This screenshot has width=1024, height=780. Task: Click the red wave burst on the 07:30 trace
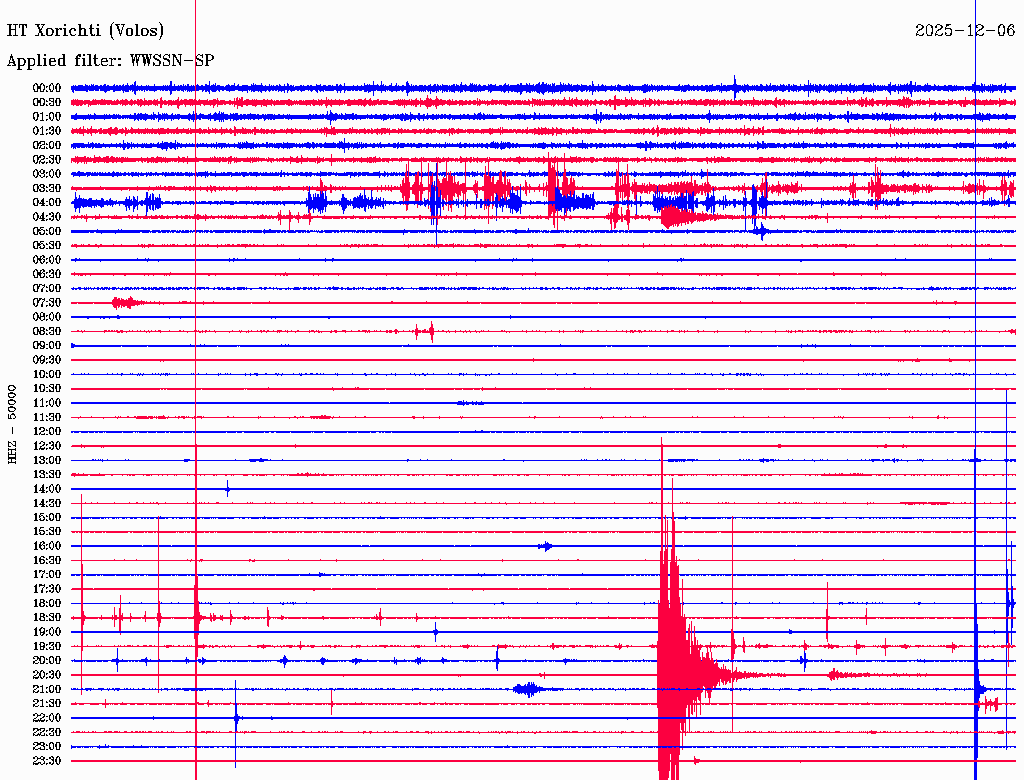[x=127, y=302]
